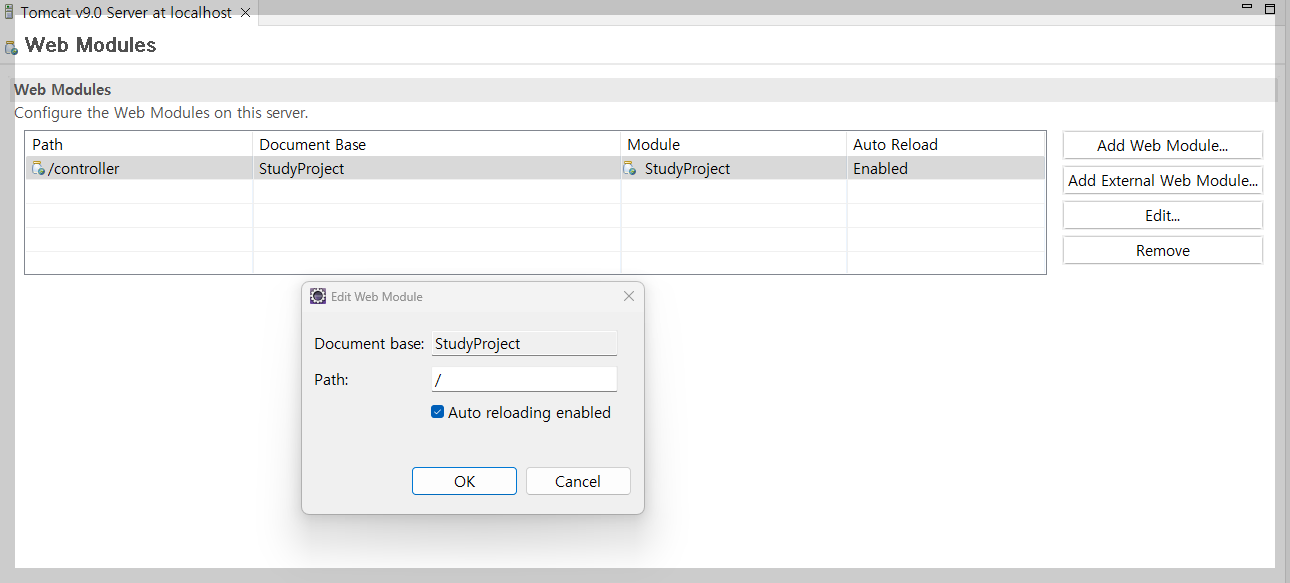Uncheck Auto reloading enabled checkbox
The image size is (1290, 583).
coord(437,412)
